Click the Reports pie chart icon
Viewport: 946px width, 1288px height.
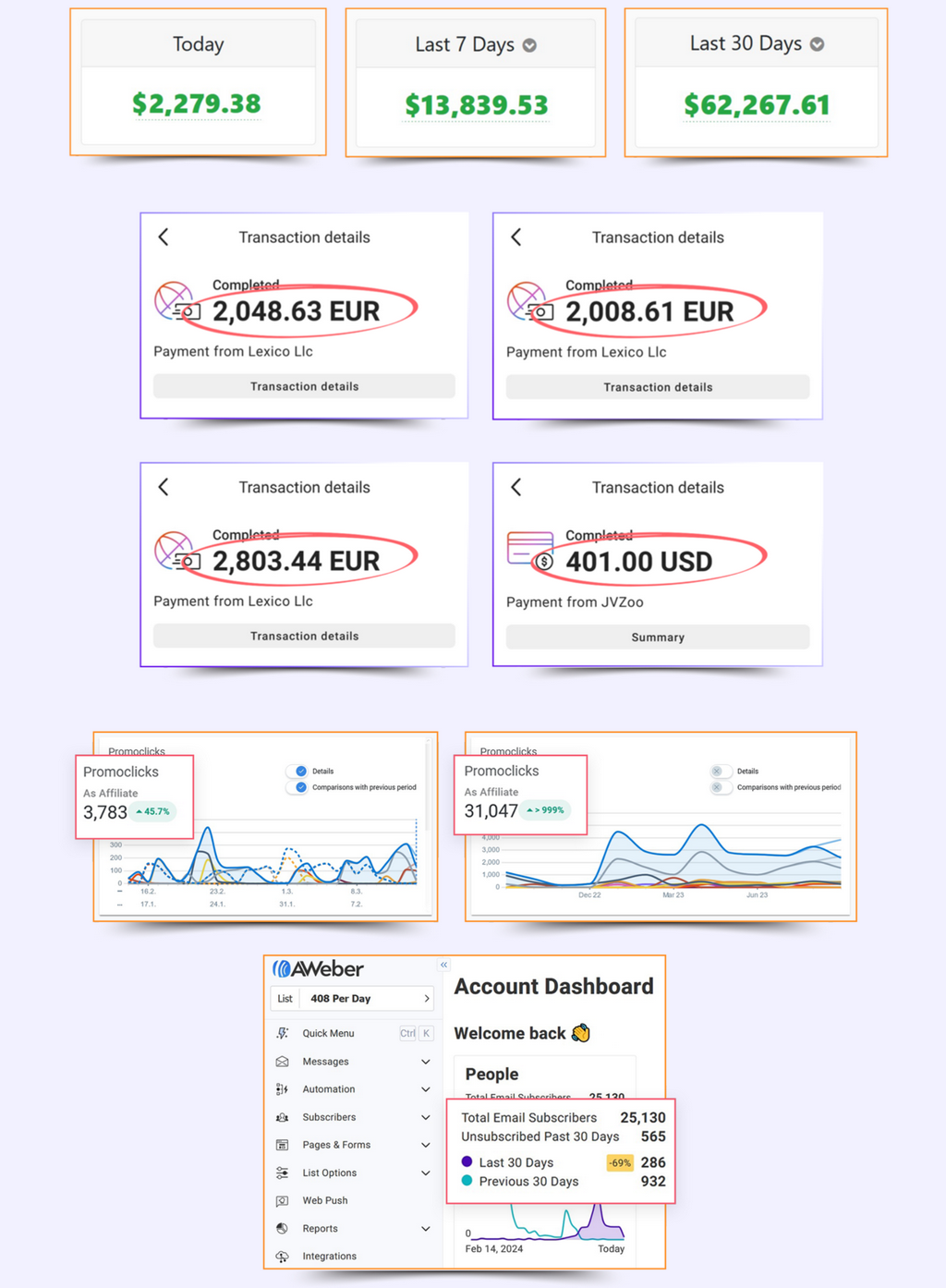pyautogui.click(x=283, y=1229)
